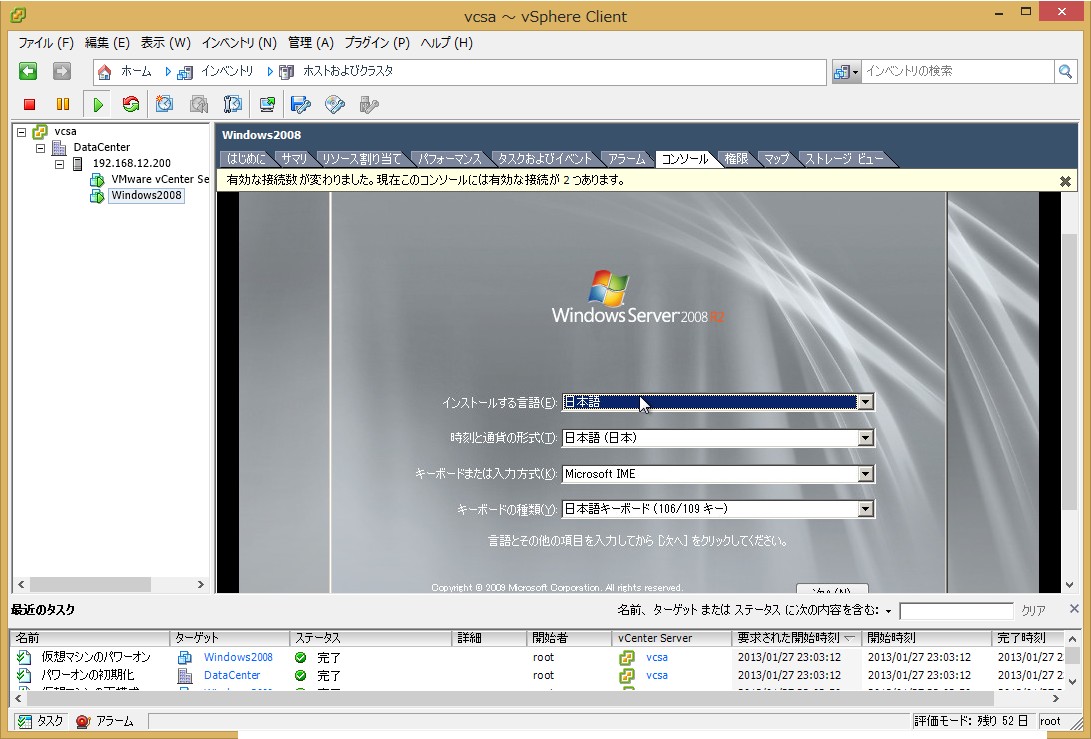This screenshot has height=739, width=1091.
Task: Click the タスク button in the status bar
Action: 40,722
